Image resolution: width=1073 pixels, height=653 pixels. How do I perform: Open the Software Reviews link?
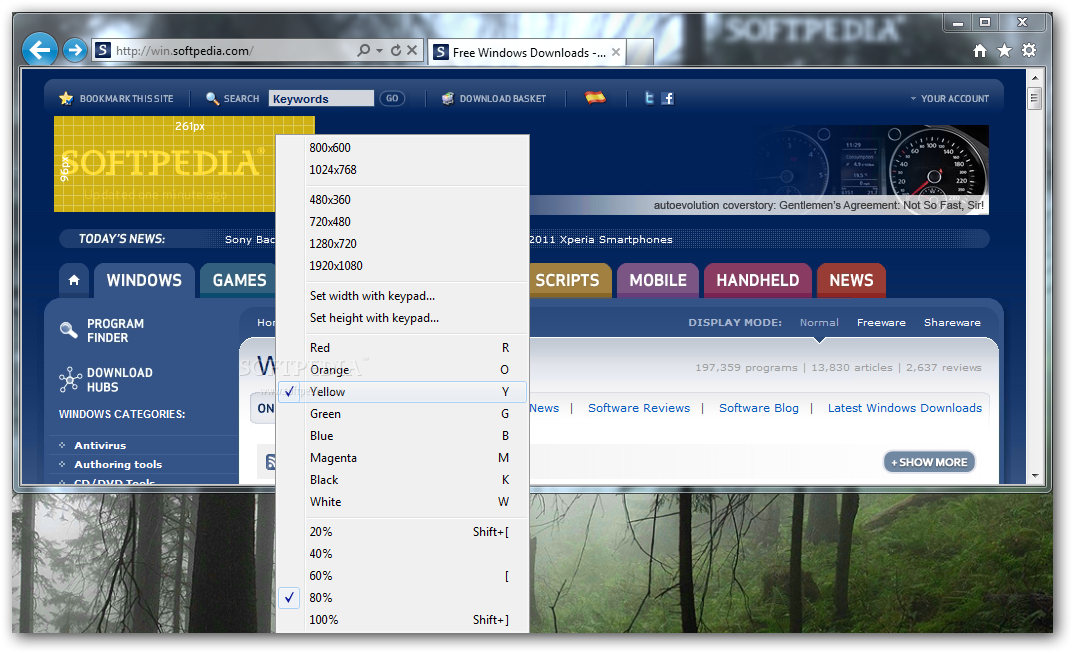(x=639, y=408)
